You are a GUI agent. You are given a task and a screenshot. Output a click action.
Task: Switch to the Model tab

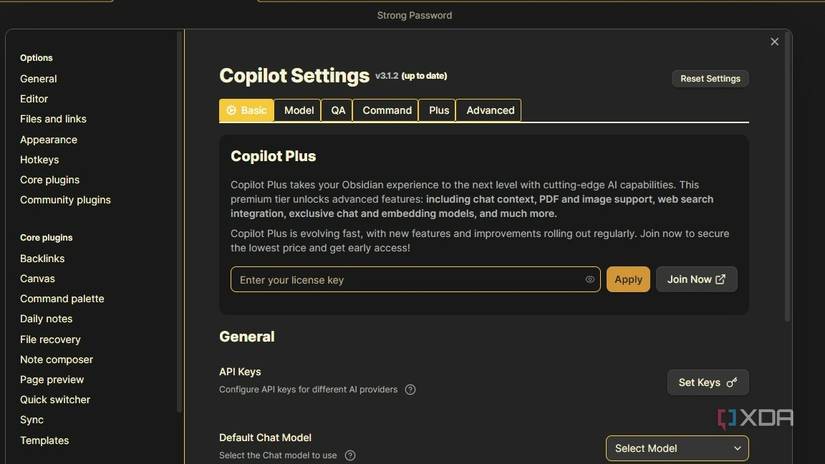298,110
